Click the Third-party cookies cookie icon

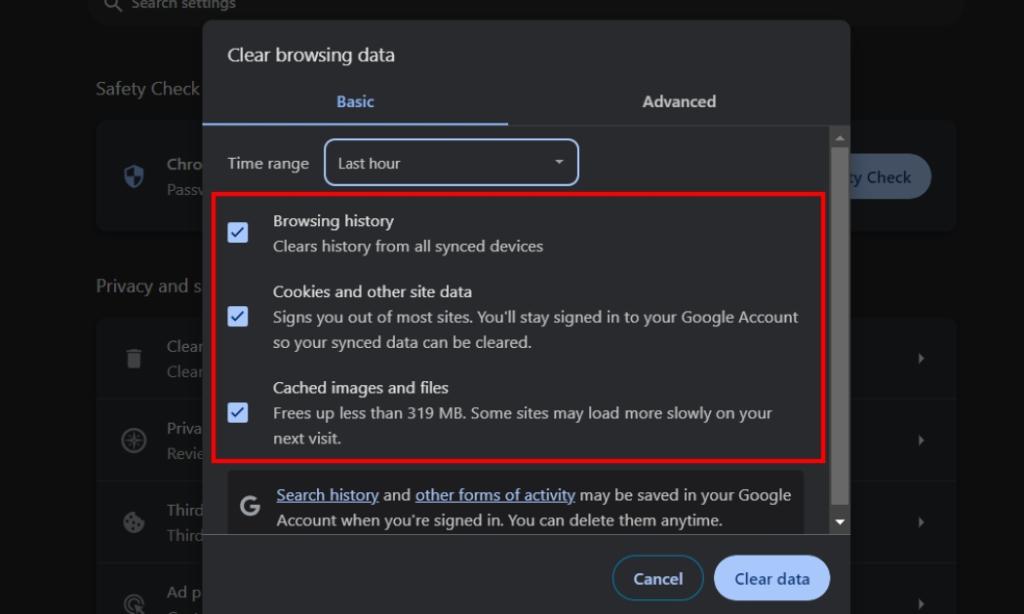pos(134,521)
